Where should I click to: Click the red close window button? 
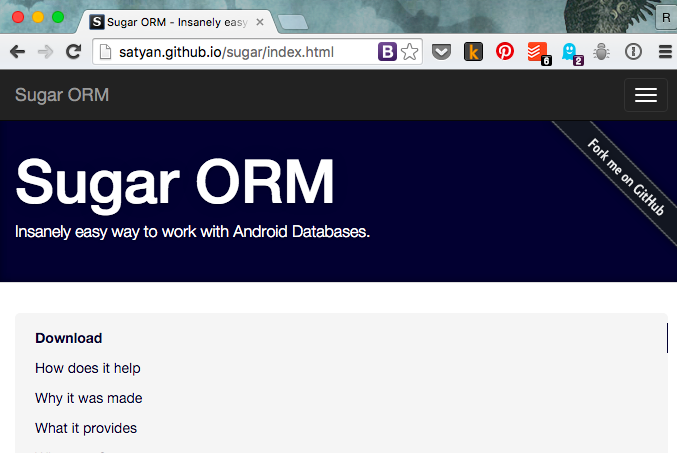tap(18, 17)
